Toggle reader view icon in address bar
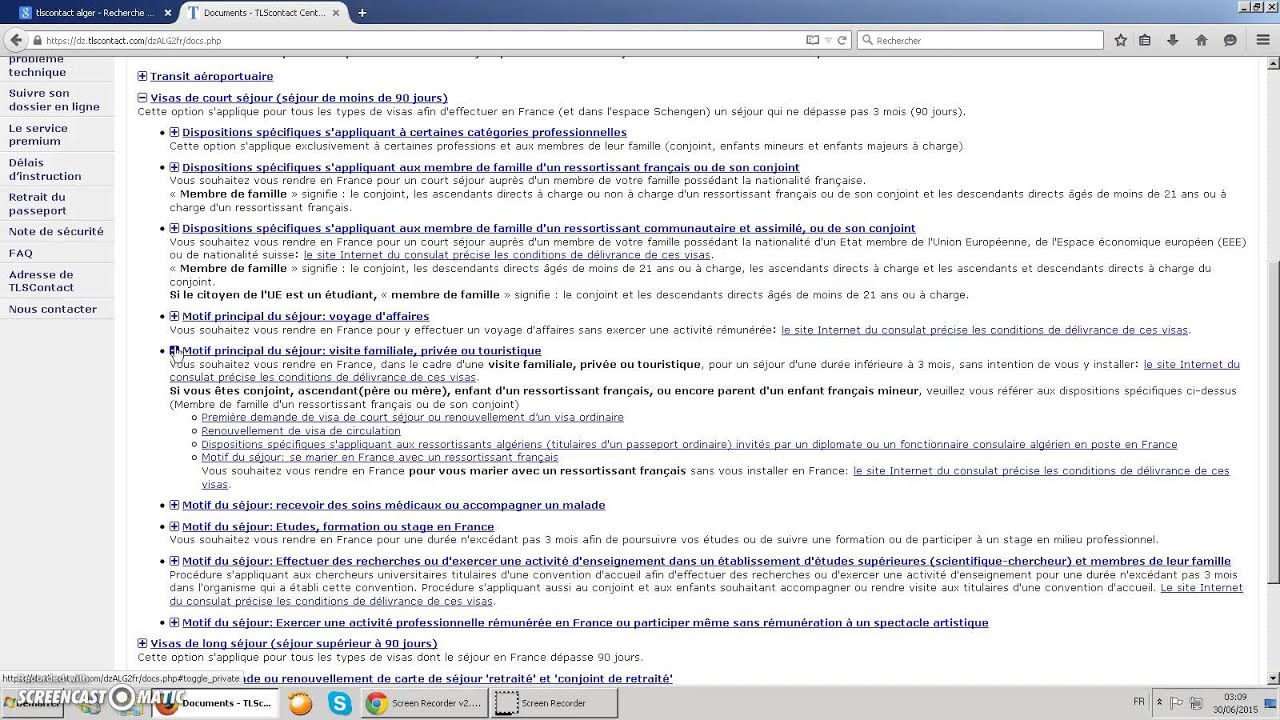 coord(813,41)
